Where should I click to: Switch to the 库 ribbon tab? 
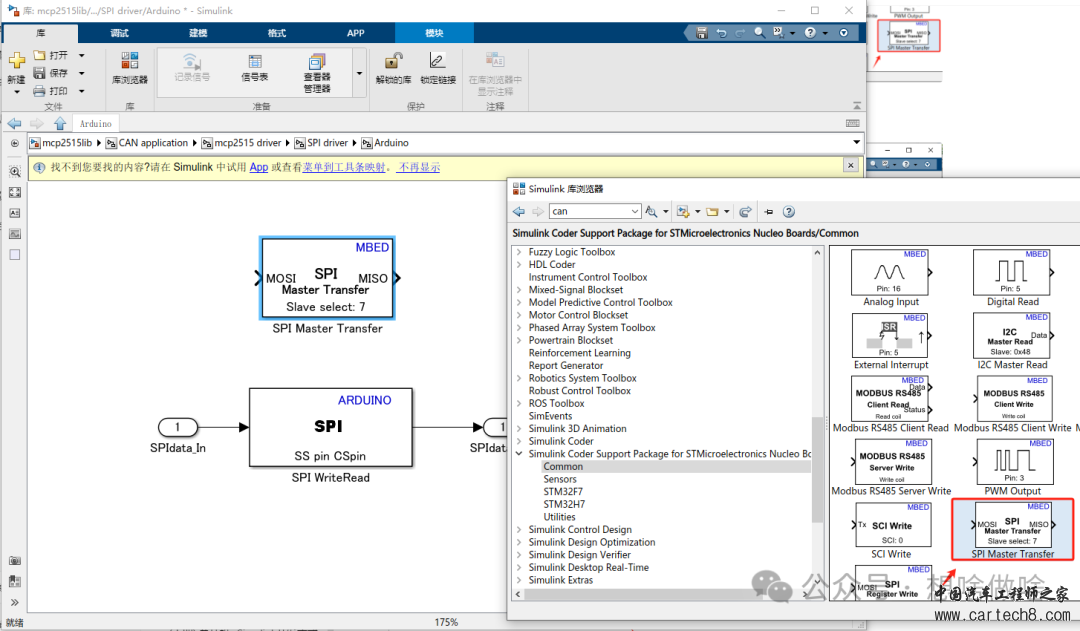41,33
